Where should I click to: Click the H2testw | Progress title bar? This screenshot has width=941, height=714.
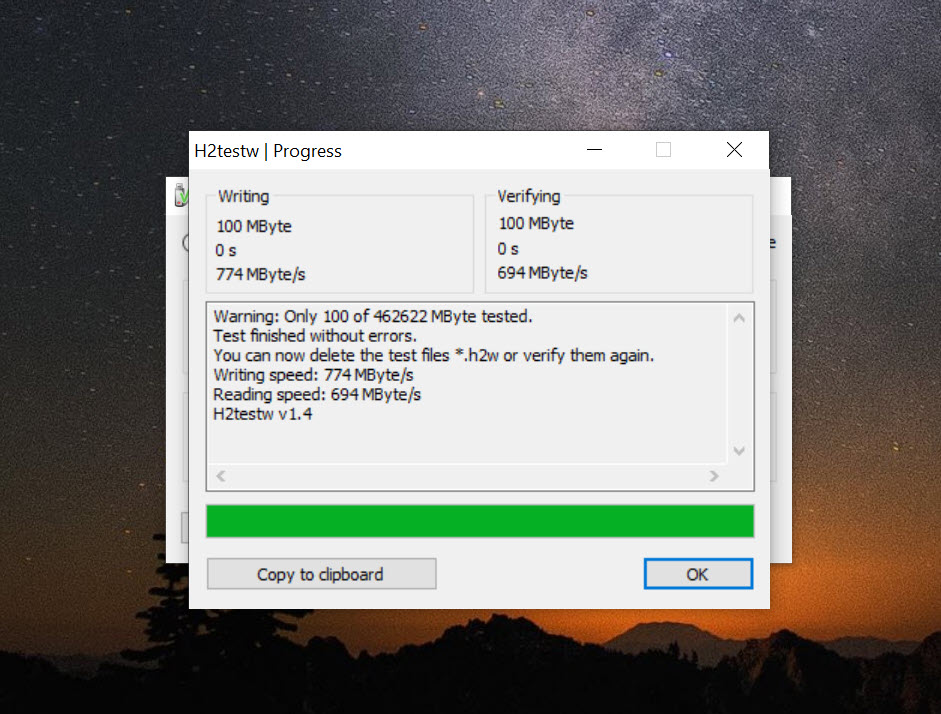click(384, 151)
